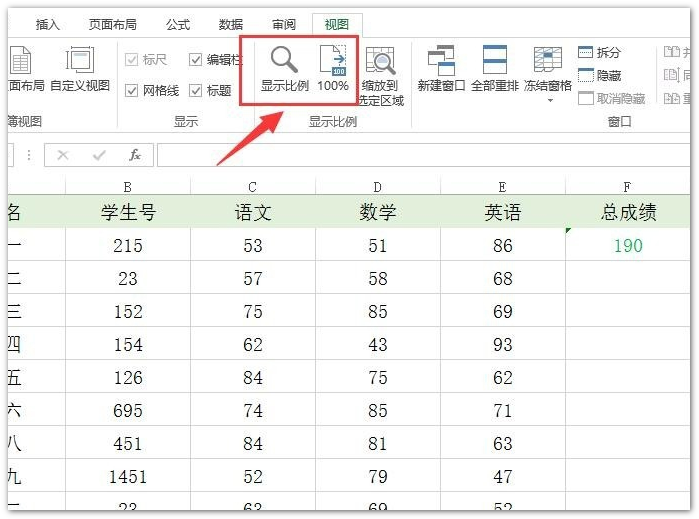Switch to 页面布局 view icon
699x519 pixels.
click(20, 60)
